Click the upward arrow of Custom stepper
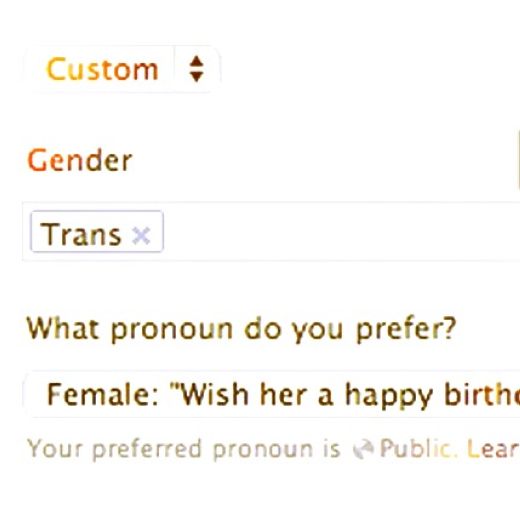Screen dimensions: 520x517 click(196, 61)
